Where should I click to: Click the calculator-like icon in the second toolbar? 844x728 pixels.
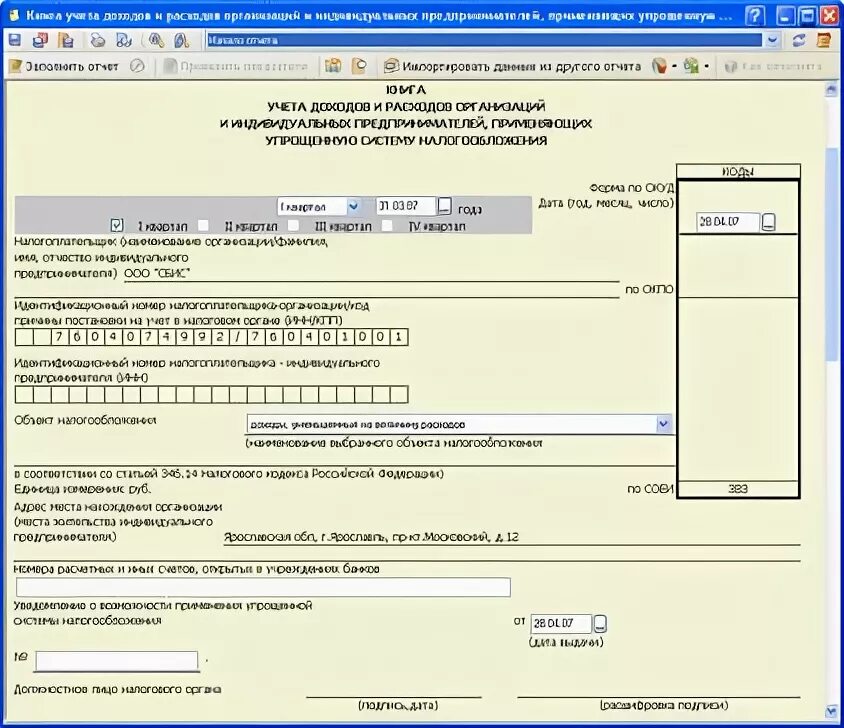pyautogui.click(x=333, y=66)
